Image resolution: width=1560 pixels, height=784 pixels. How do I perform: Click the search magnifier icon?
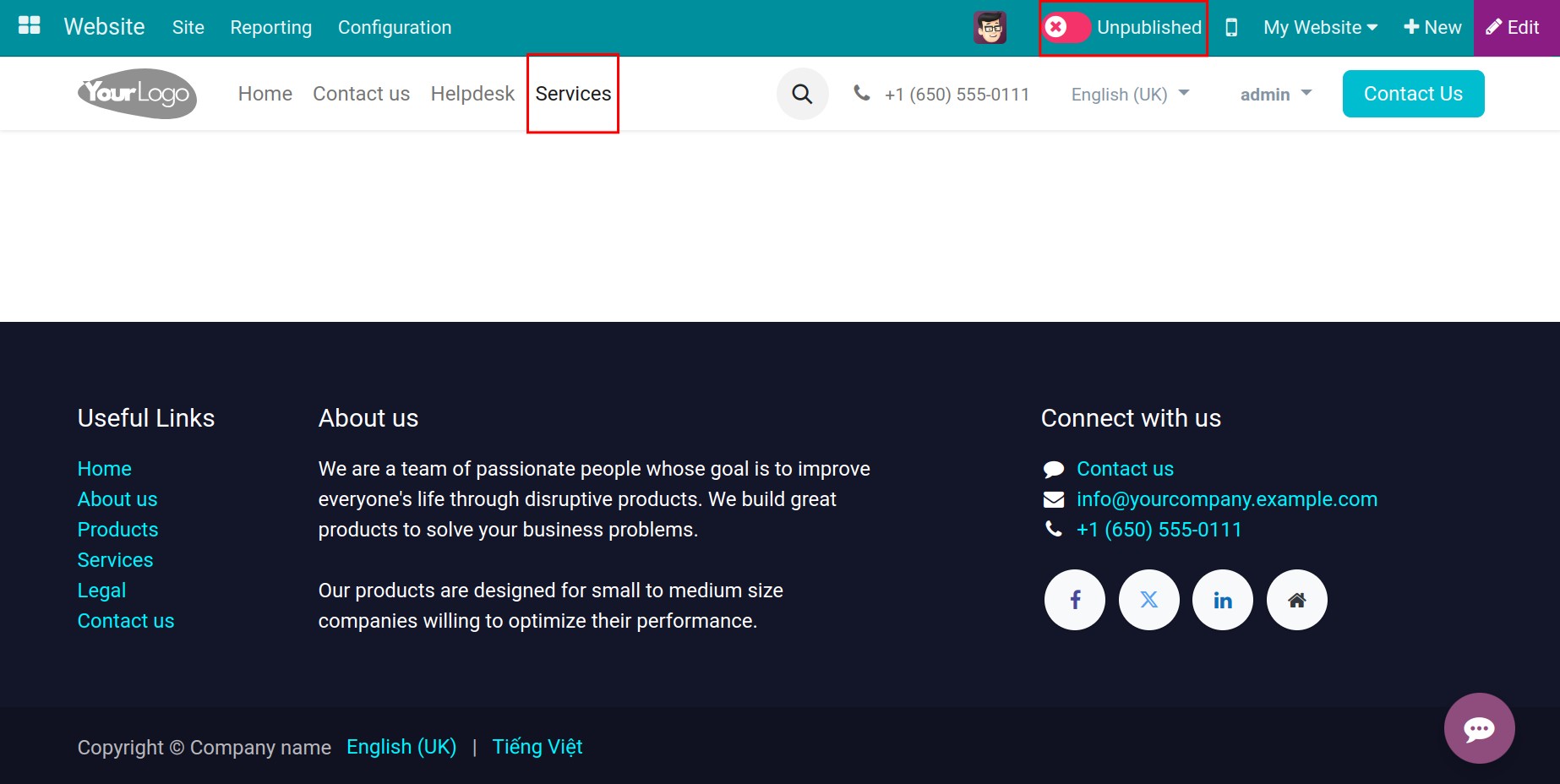coord(802,94)
